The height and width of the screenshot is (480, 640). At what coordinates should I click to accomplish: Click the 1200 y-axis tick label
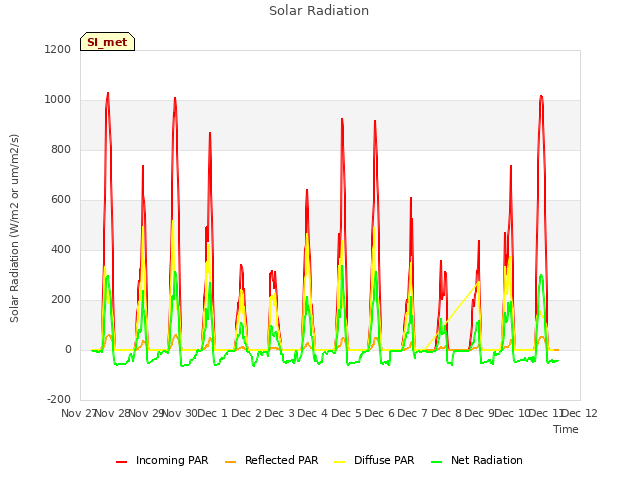[58, 49]
